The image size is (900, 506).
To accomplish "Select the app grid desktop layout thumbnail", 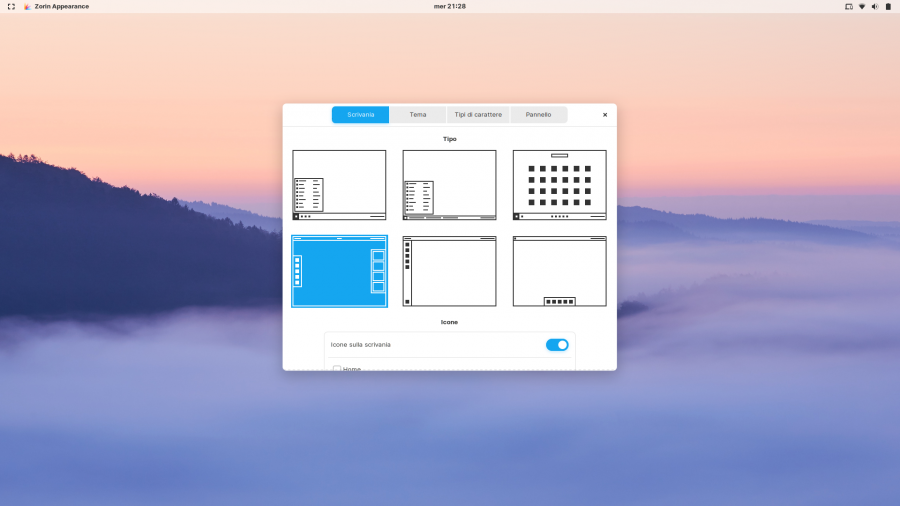I will pyautogui.click(x=559, y=185).
